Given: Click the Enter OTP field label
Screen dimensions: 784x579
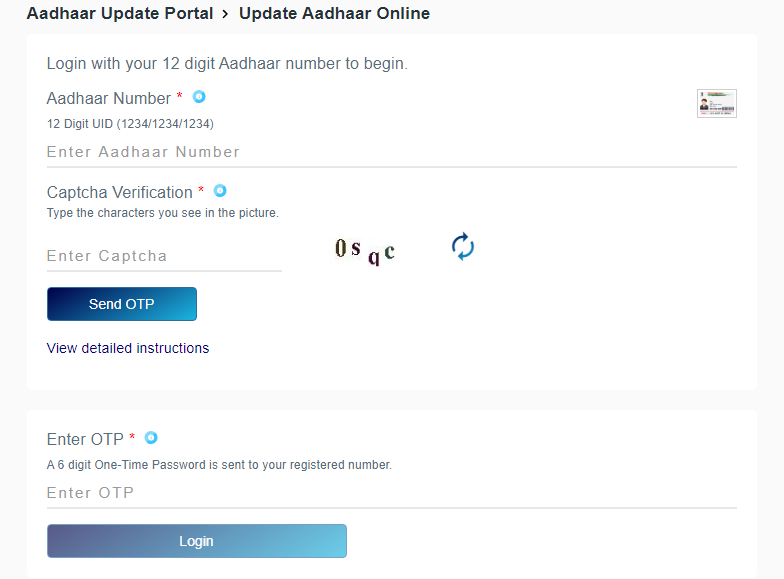Looking at the screenshot, I should coord(85,440).
